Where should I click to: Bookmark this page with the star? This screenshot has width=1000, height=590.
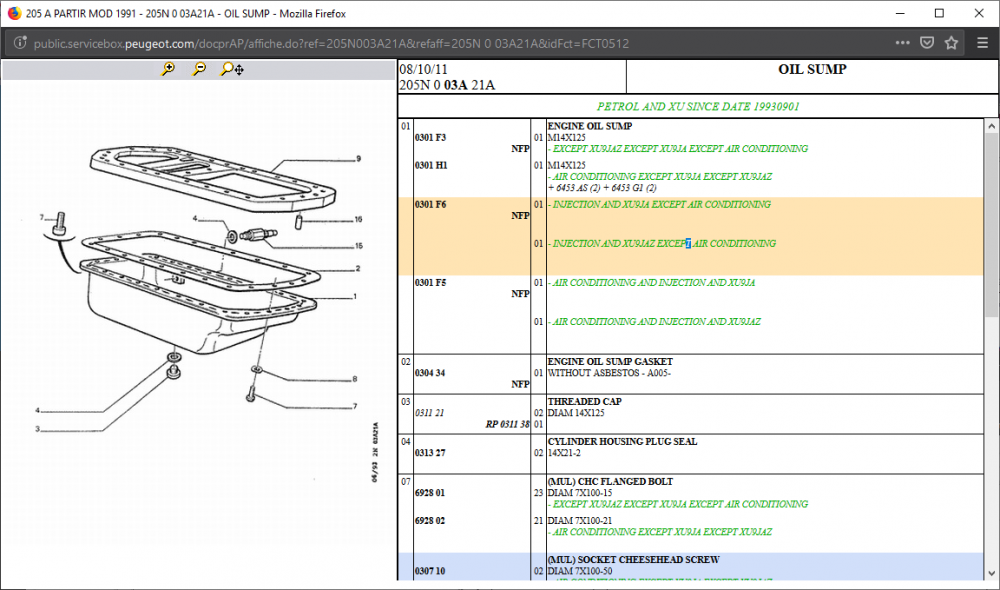[x=952, y=43]
